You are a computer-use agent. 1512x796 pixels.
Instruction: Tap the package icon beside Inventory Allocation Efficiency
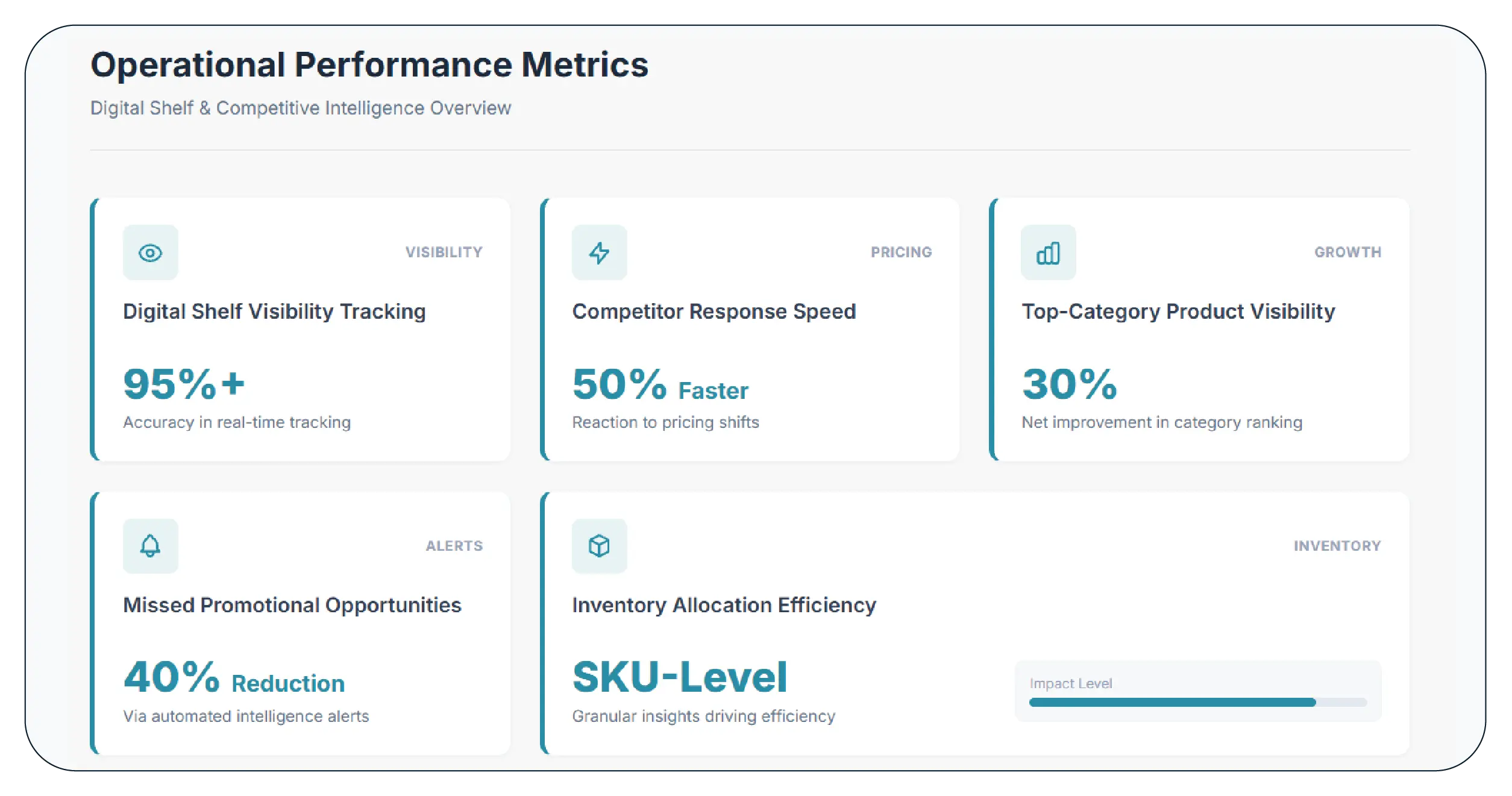coord(600,545)
